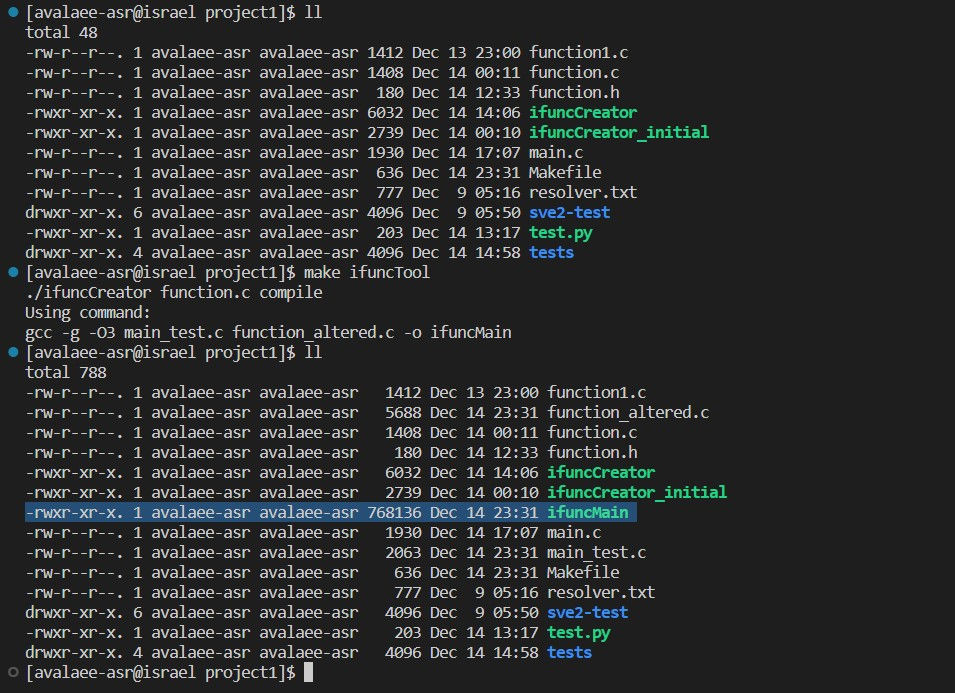The width and height of the screenshot is (955, 693).
Task: Click test.py in the first listing
Action: tap(560, 232)
